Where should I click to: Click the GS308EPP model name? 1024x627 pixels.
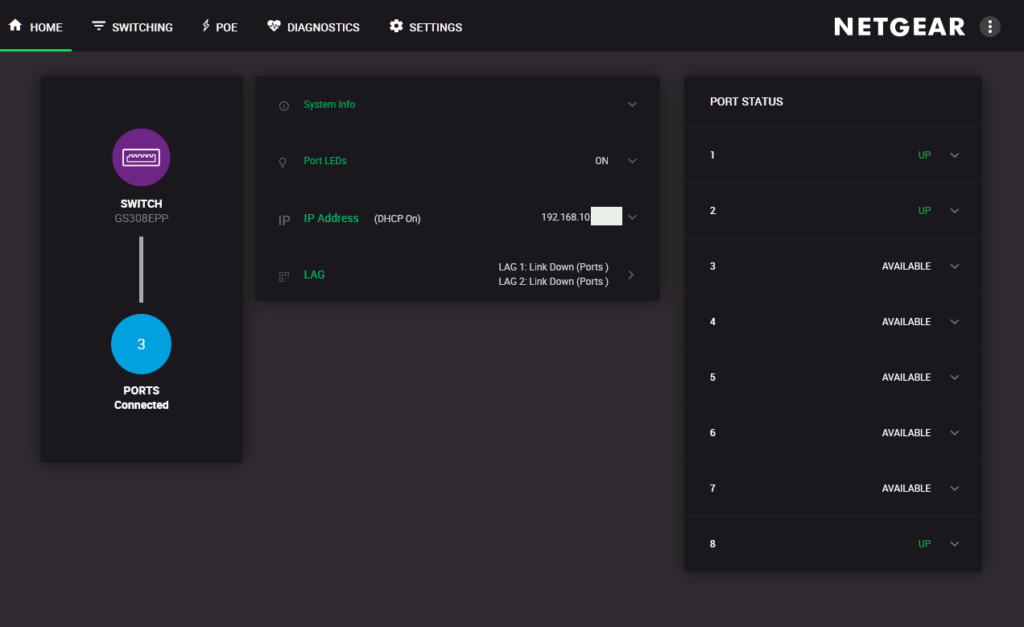(x=141, y=218)
